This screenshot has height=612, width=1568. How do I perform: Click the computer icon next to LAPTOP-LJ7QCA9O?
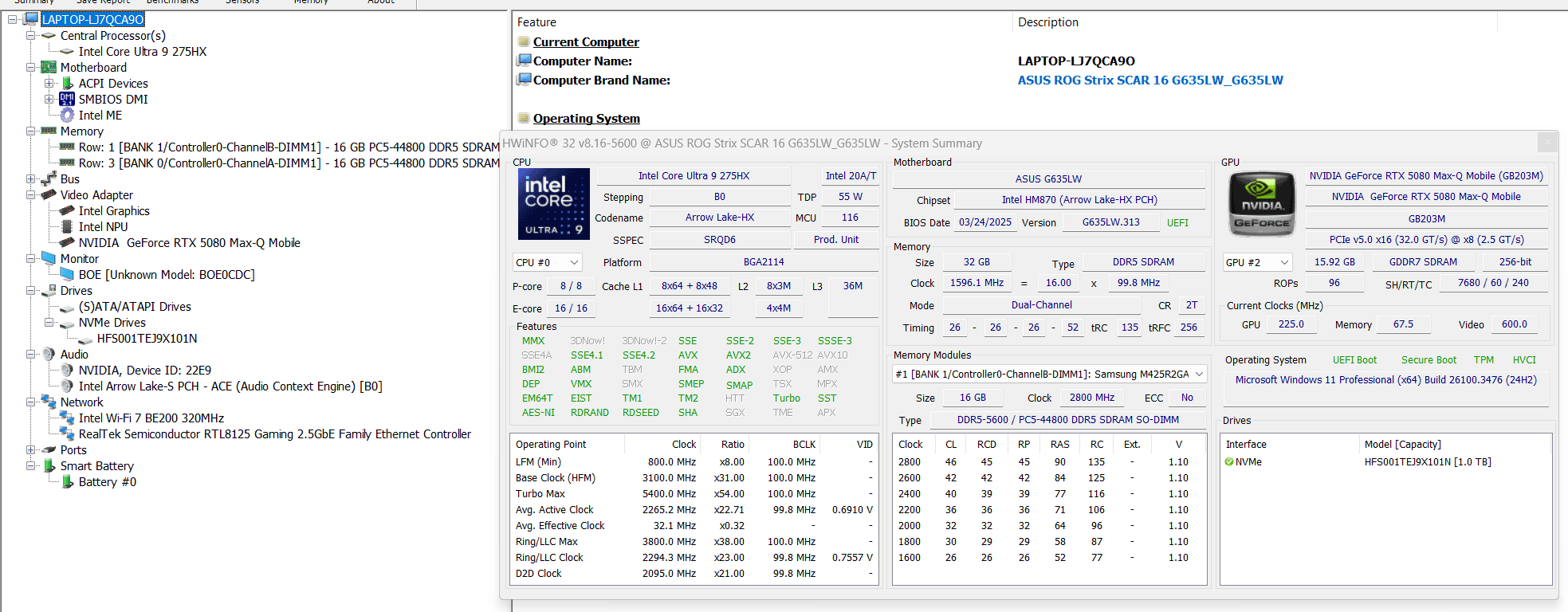pos(30,19)
